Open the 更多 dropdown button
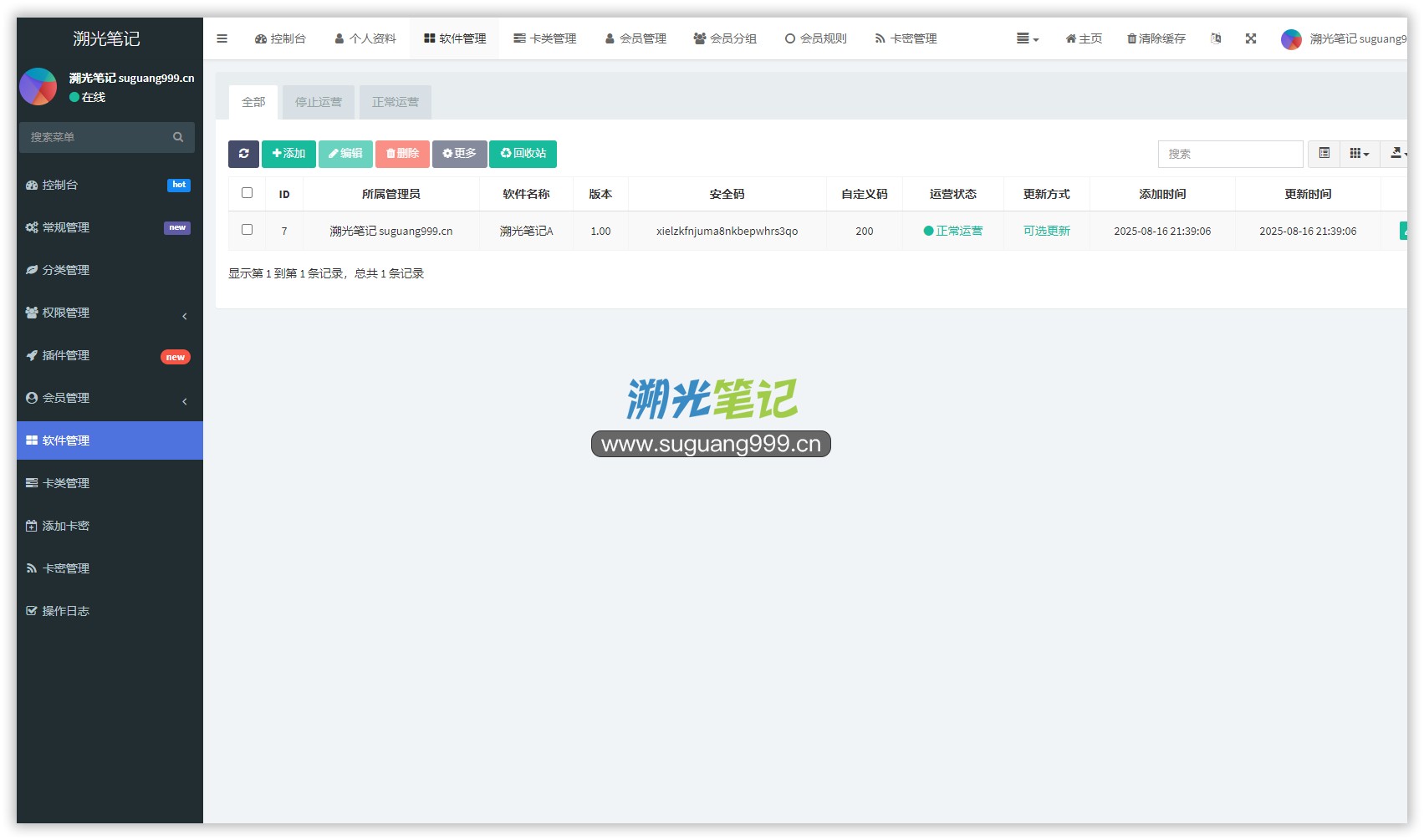This screenshot has width=1424, height=840. pos(459,154)
